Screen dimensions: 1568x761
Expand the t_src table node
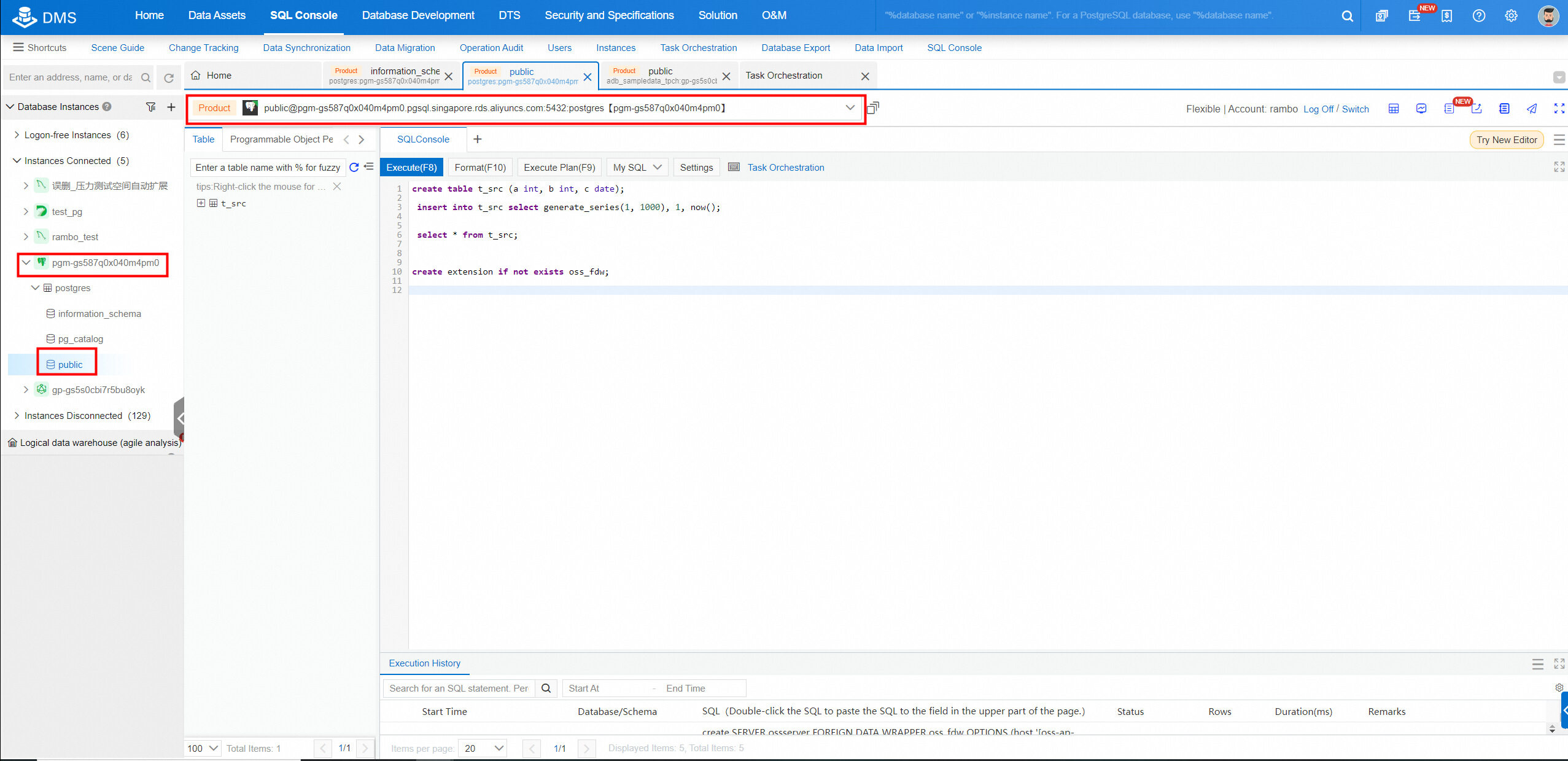point(201,203)
